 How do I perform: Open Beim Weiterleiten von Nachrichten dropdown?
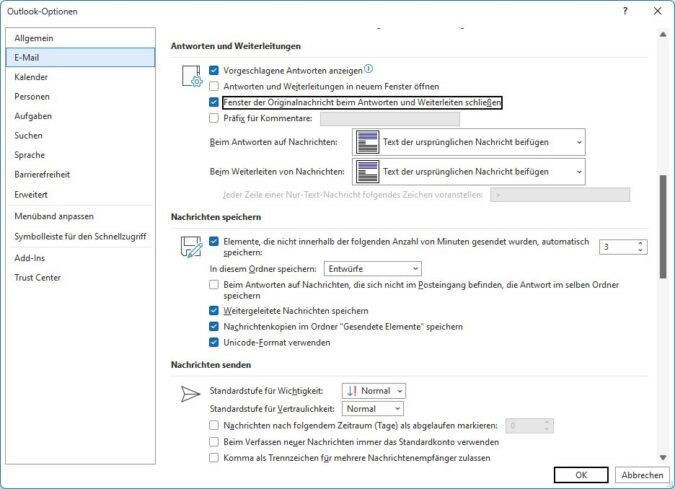469,172
